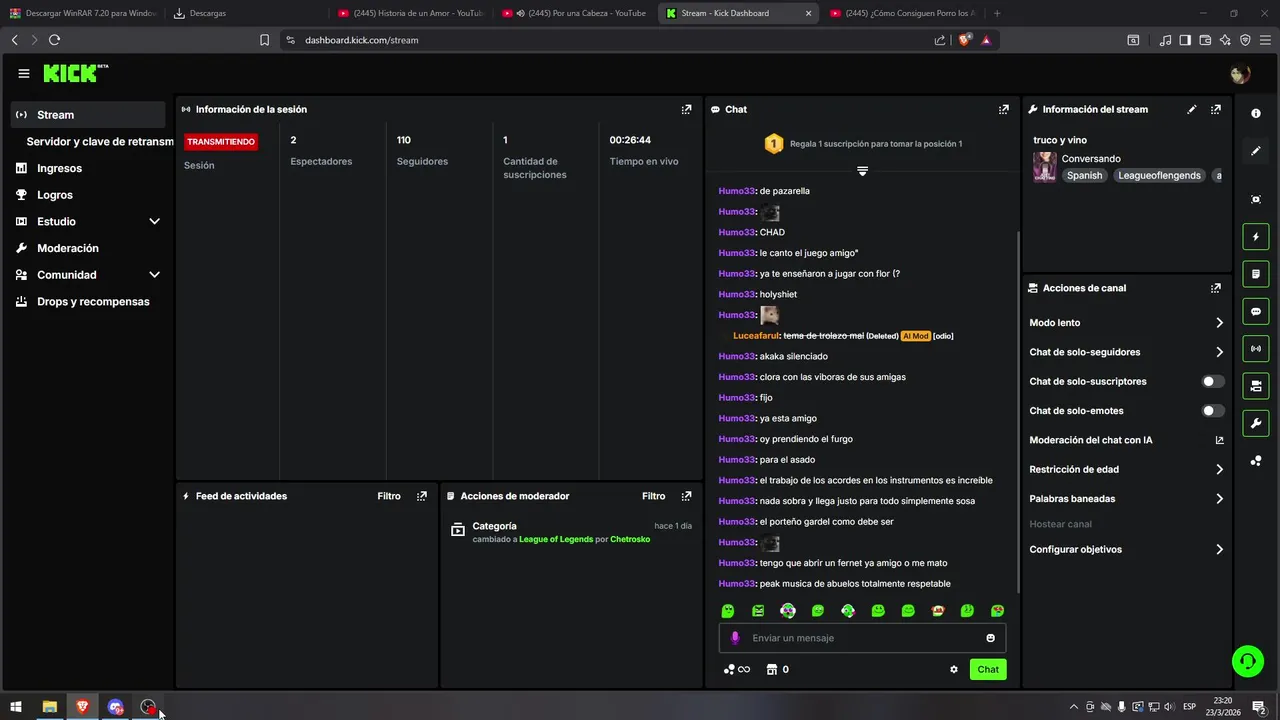
Task: Open the hamburger menu next to the Kick logo
Action: click(x=24, y=73)
